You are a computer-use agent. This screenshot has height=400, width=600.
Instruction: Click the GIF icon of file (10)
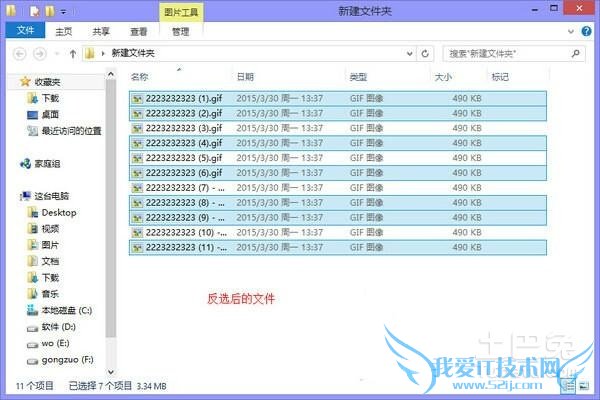pos(137,233)
